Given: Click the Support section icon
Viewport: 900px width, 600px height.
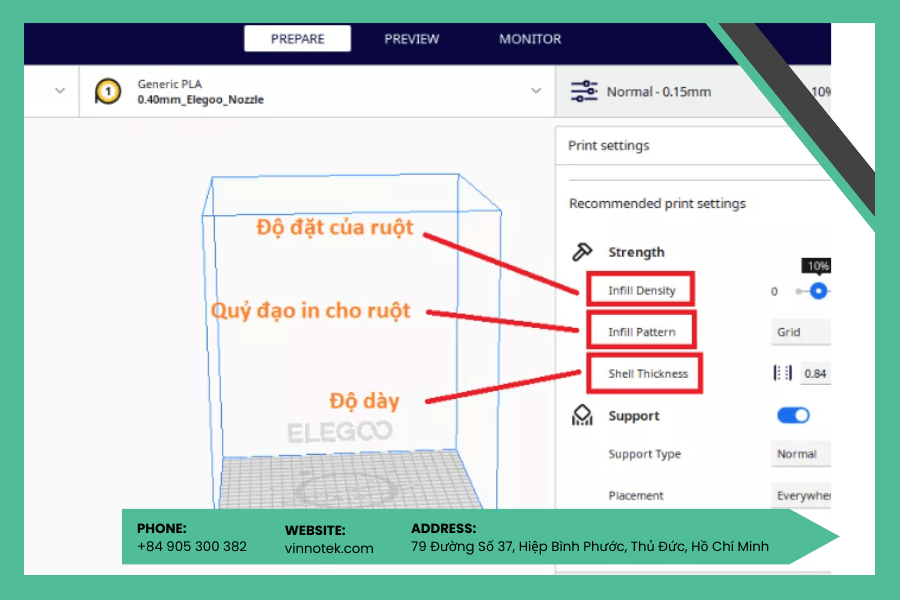Looking at the screenshot, I should coord(582,415).
